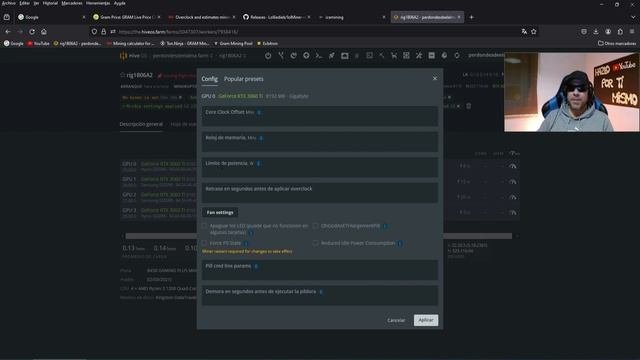
Task: Focus the Core Clock Offset field
Action: pos(320,116)
